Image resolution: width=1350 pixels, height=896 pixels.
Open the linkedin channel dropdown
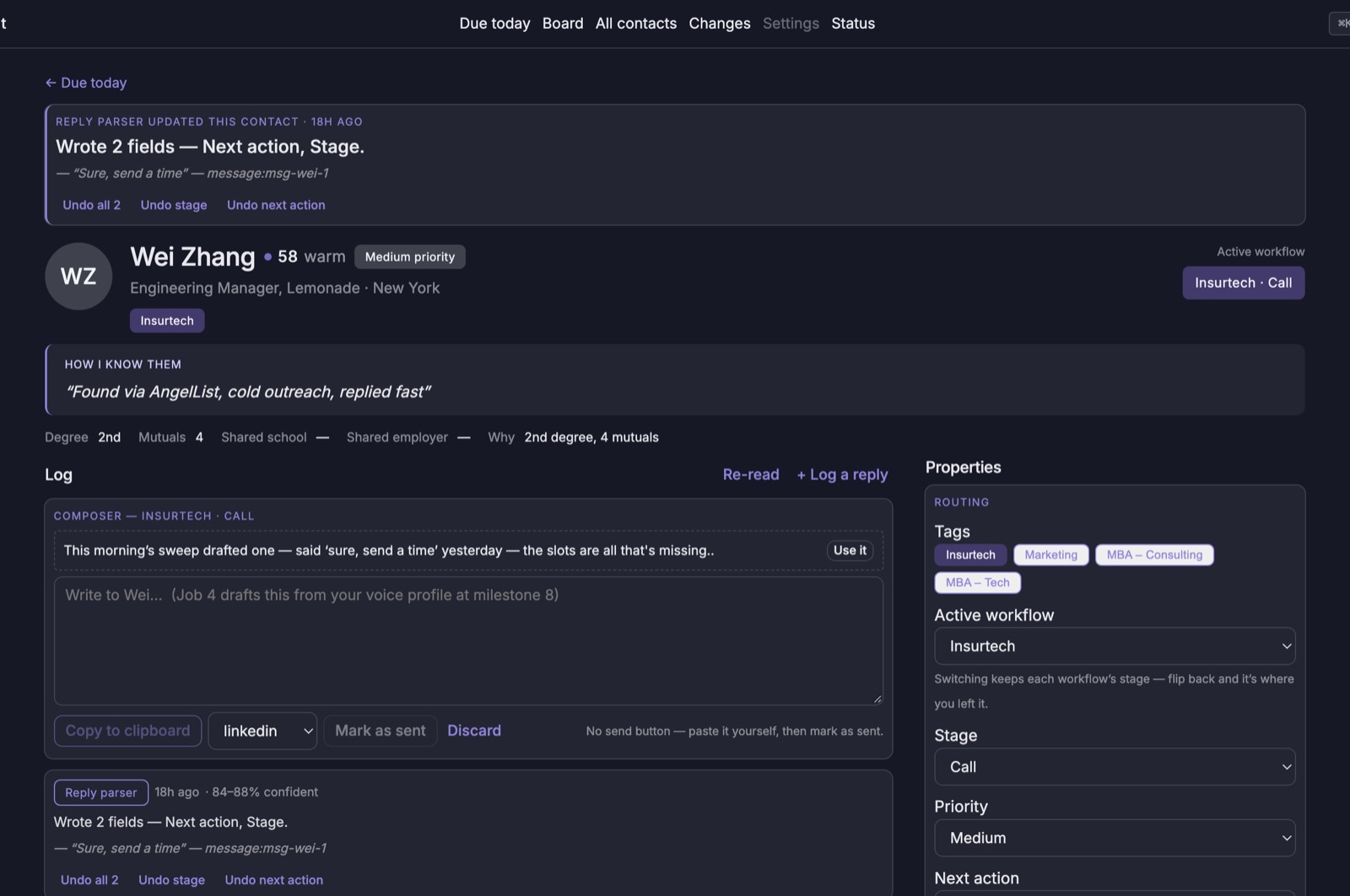pos(262,731)
